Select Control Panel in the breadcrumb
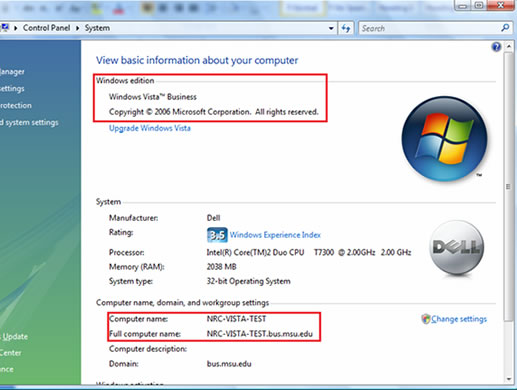Image resolution: width=517 pixels, height=390 pixels. click(46, 28)
